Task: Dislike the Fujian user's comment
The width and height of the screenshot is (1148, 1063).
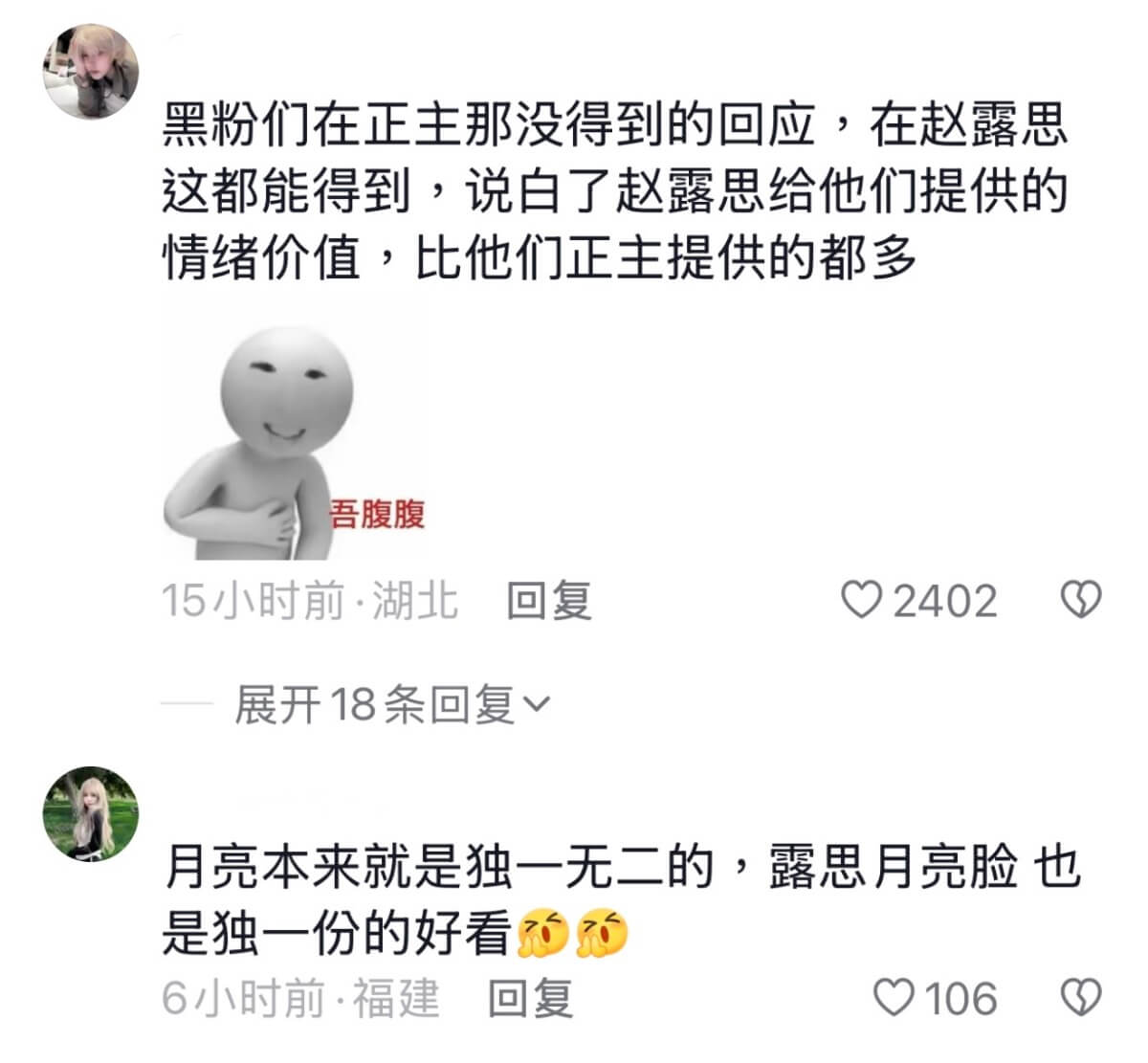Action: coord(1081,999)
